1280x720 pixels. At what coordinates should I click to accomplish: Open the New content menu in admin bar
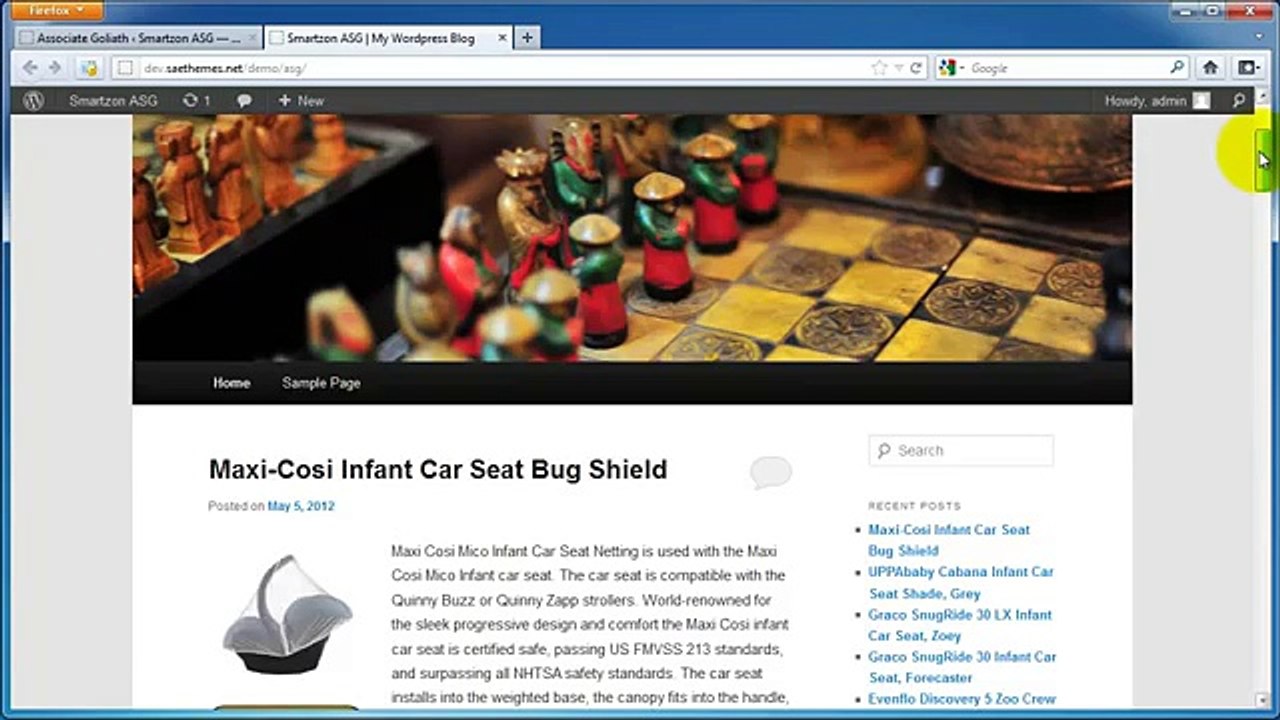click(301, 101)
